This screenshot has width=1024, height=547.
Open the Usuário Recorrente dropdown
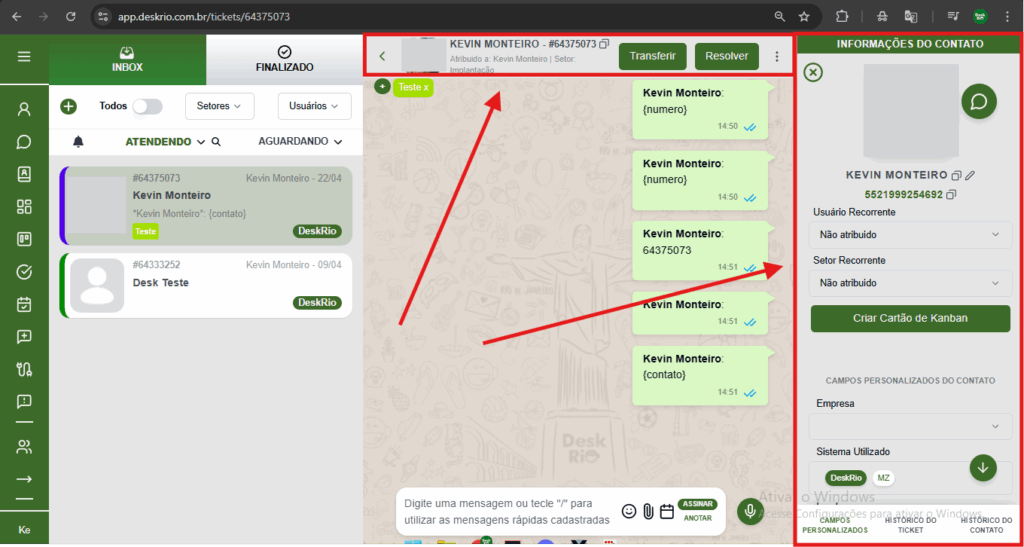pos(910,234)
